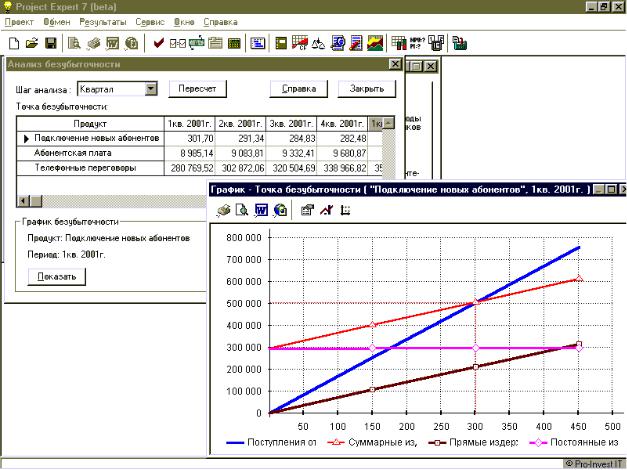Click the NPV/PI question toolbar icon
This screenshot has width=627, height=470.
click(x=417, y=43)
